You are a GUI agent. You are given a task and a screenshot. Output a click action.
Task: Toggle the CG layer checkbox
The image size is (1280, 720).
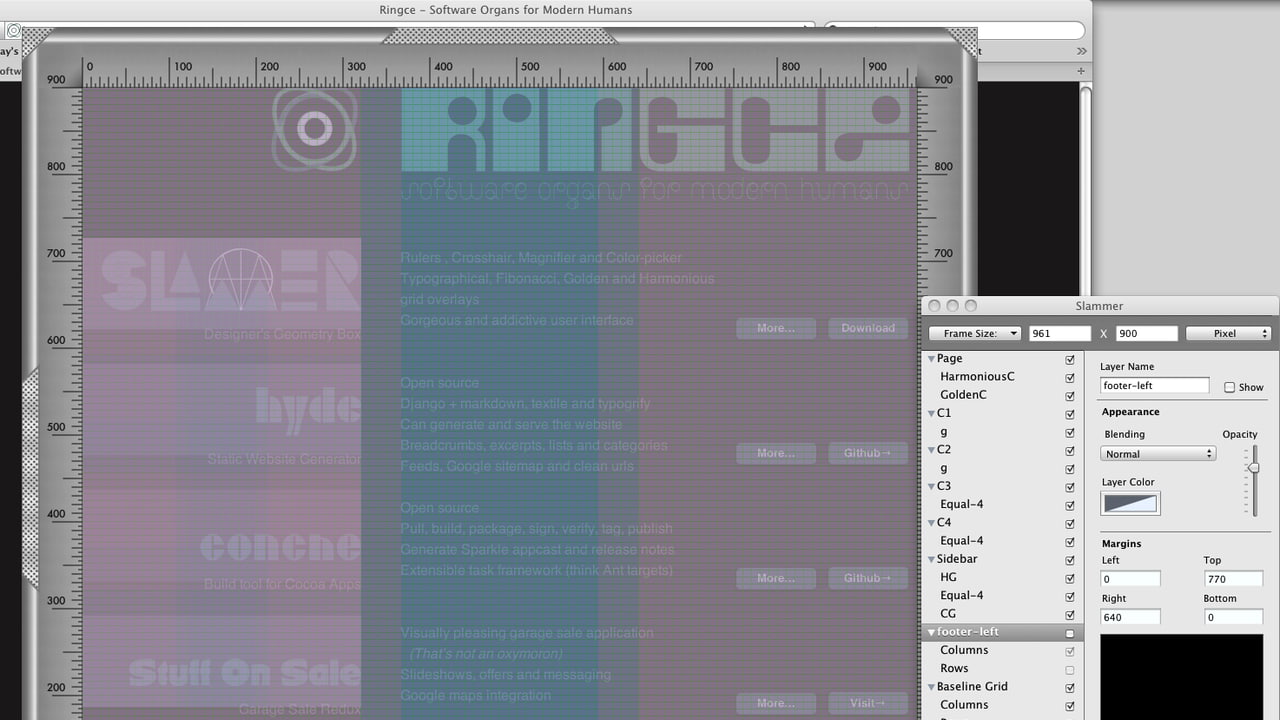coord(1070,615)
